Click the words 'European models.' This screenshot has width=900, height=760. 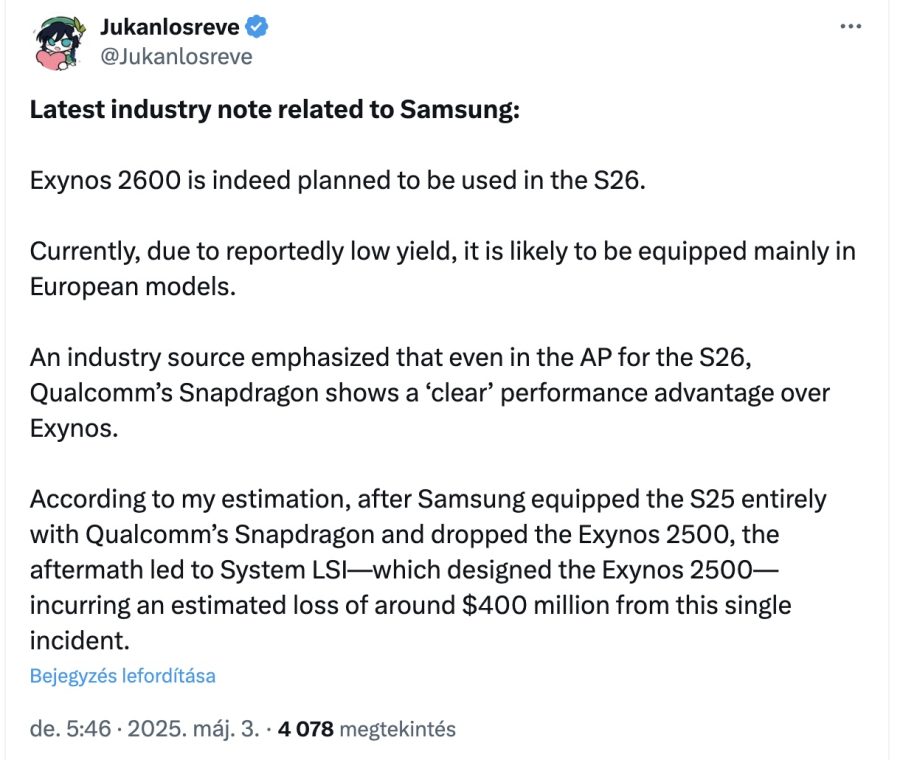[119, 285]
